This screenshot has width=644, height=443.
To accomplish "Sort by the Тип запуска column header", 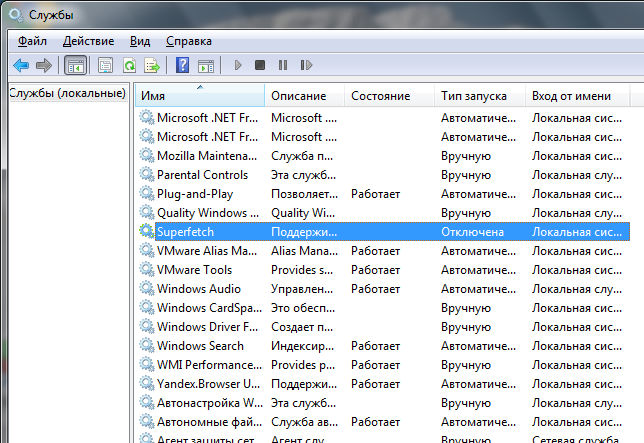I will (480, 96).
